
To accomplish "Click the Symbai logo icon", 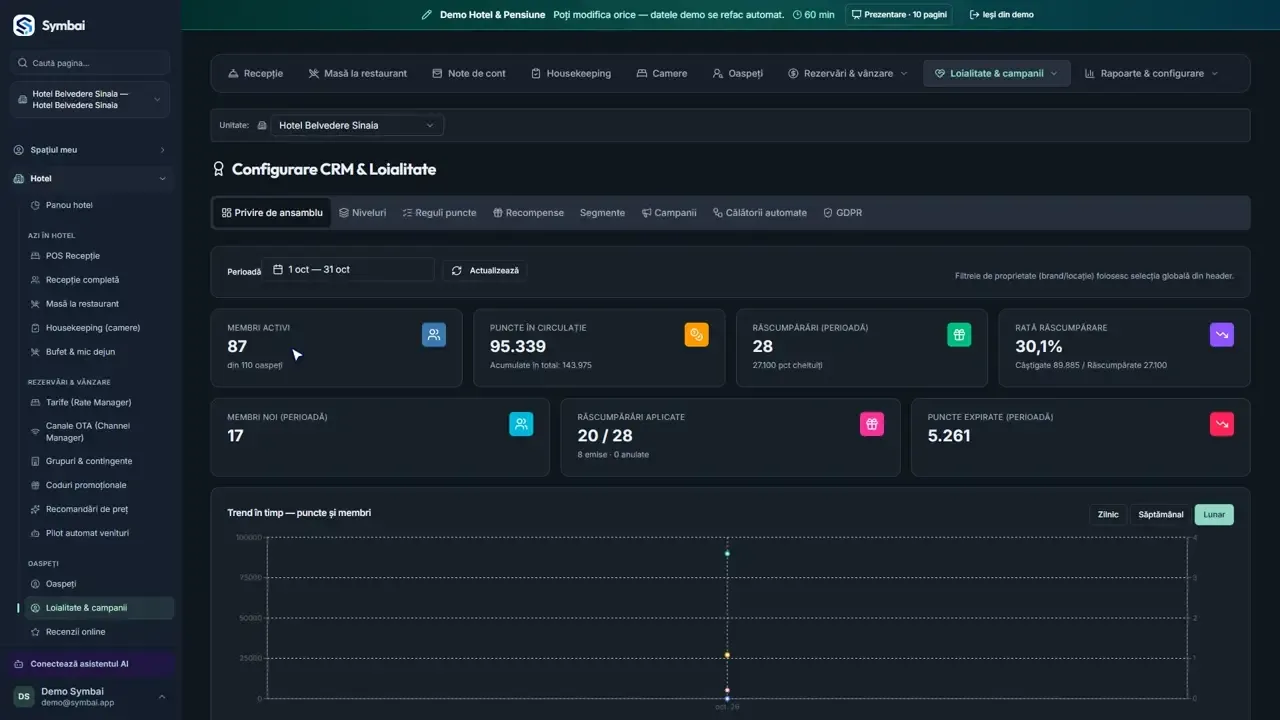I will point(24,26).
